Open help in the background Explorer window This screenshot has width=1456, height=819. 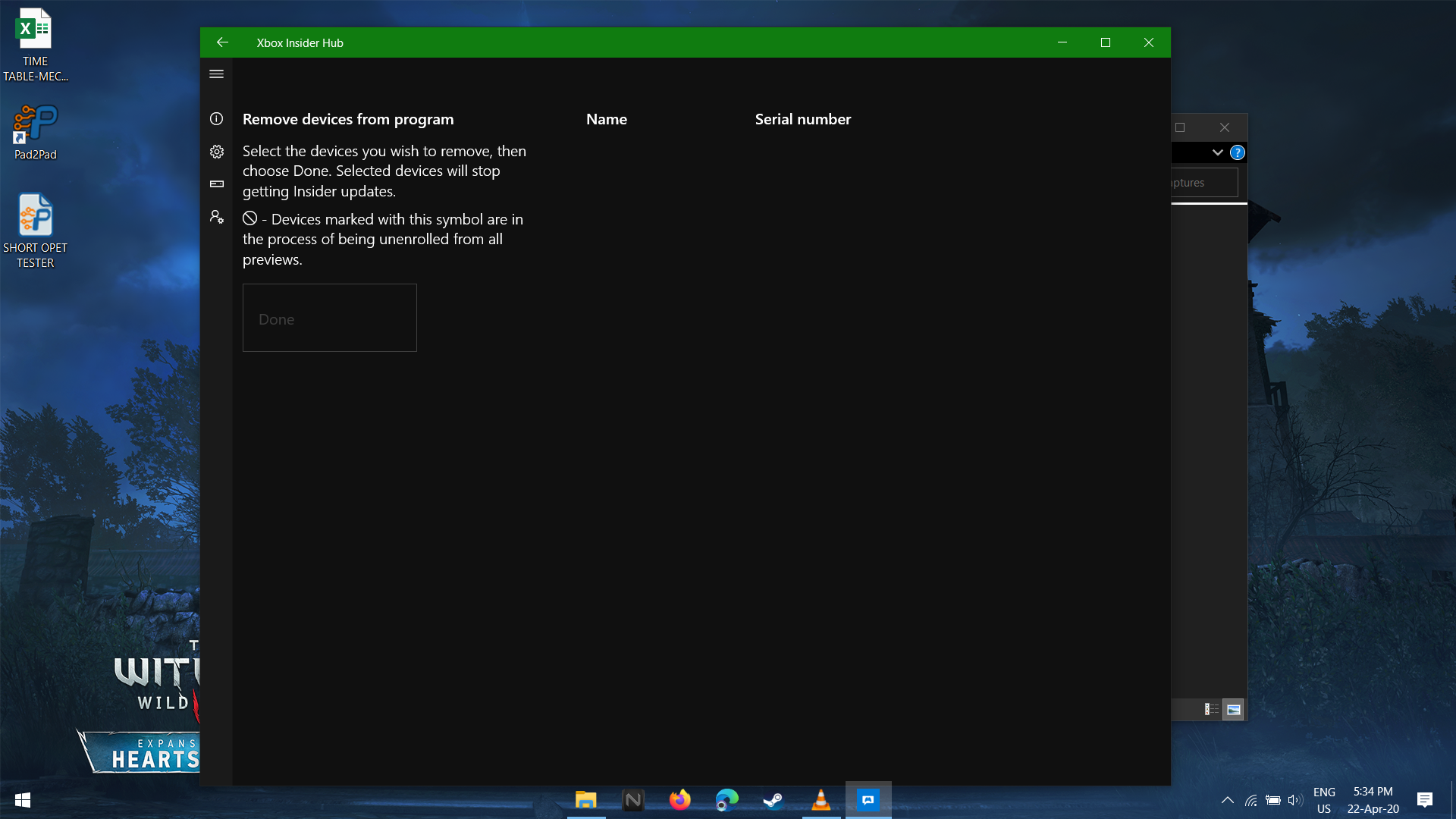(x=1238, y=152)
